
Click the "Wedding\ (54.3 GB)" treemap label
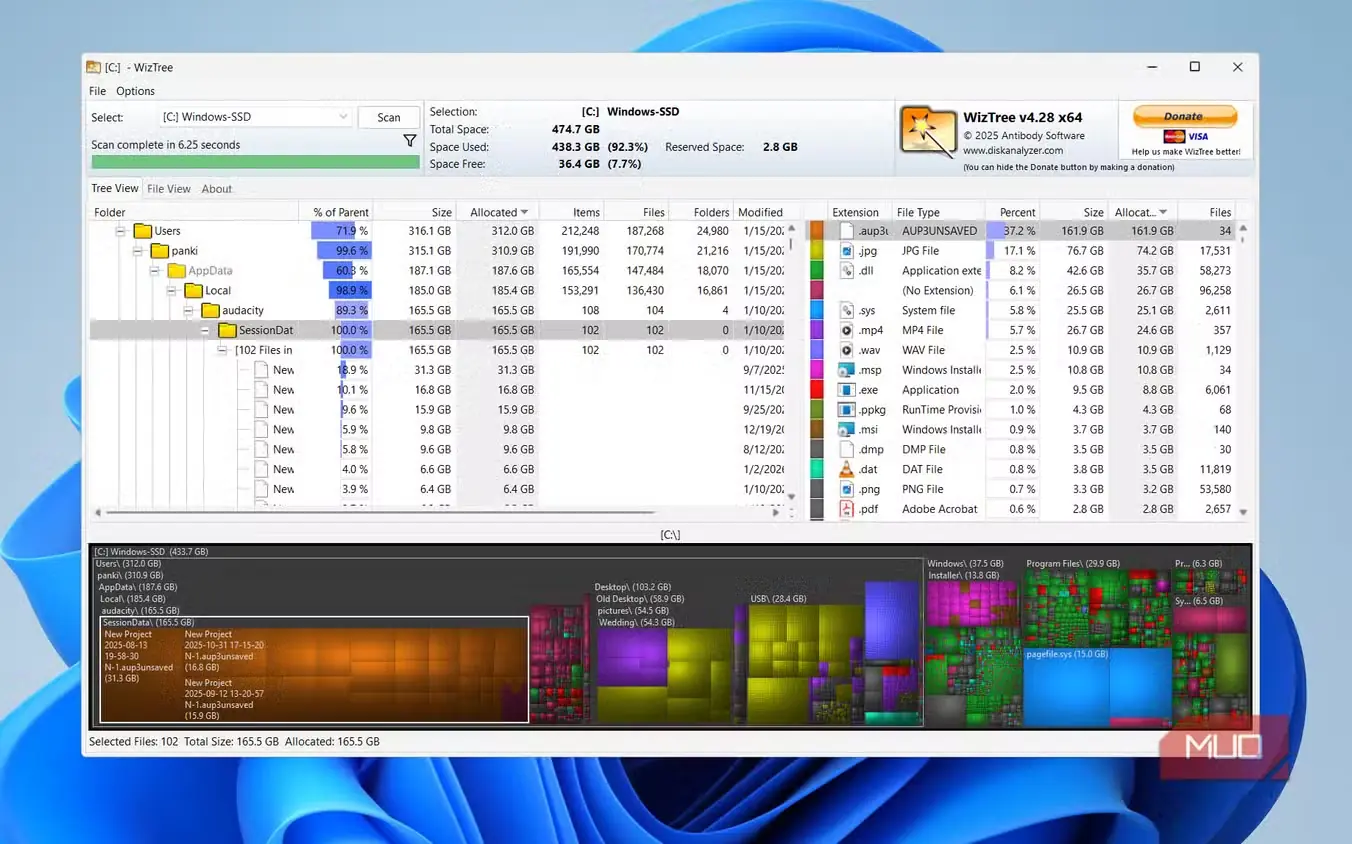(636, 623)
